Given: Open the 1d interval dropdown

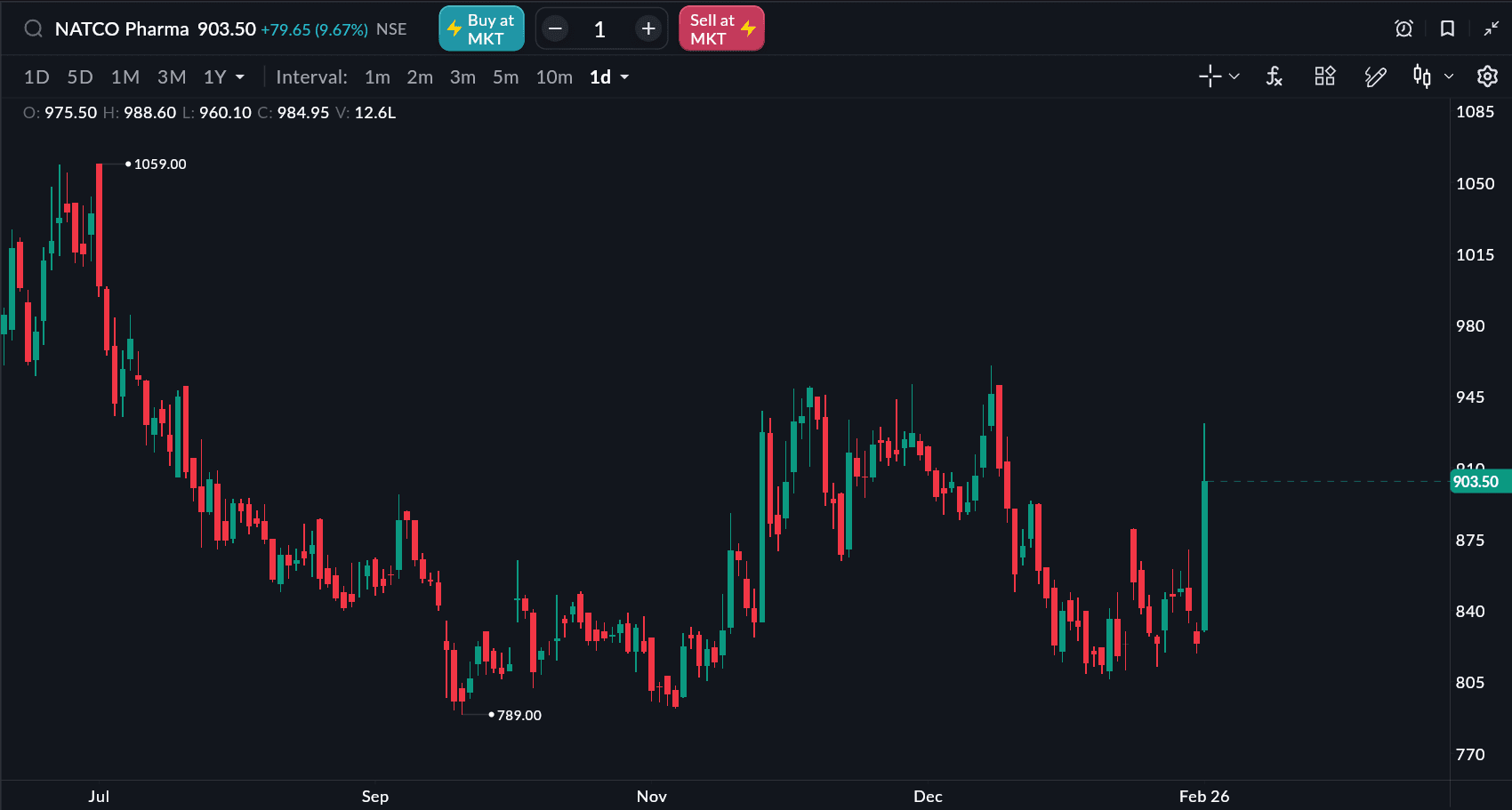Looking at the screenshot, I should click(609, 77).
